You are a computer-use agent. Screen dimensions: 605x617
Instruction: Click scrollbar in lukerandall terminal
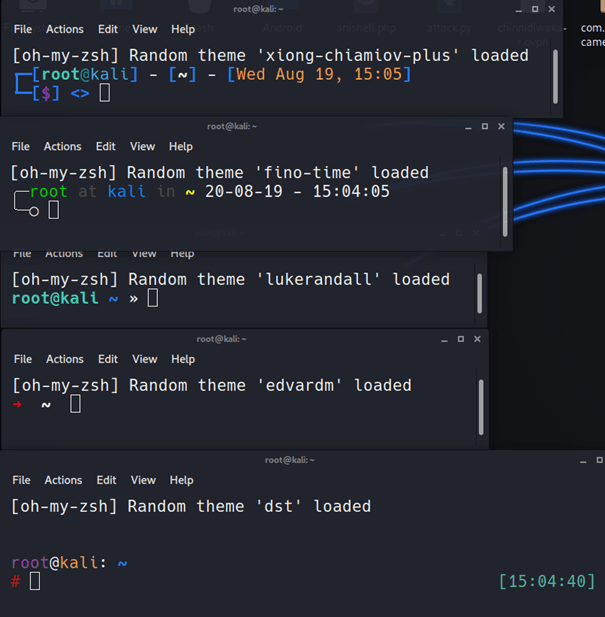480,293
